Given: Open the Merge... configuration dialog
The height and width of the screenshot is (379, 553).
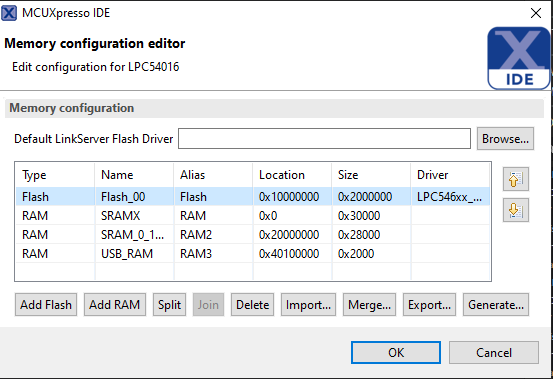Looking at the screenshot, I should point(369,305).
